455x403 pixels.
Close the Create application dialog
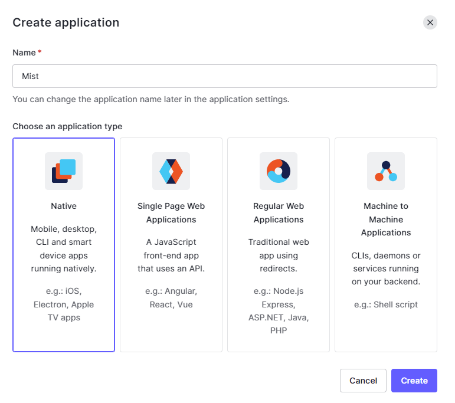tap(430, 22)
